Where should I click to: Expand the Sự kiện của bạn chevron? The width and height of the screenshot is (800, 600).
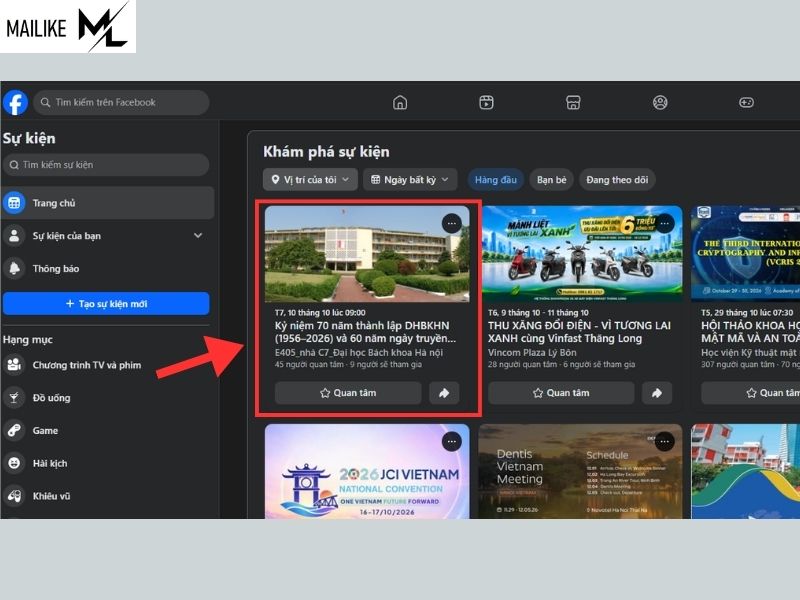[198, 236]
